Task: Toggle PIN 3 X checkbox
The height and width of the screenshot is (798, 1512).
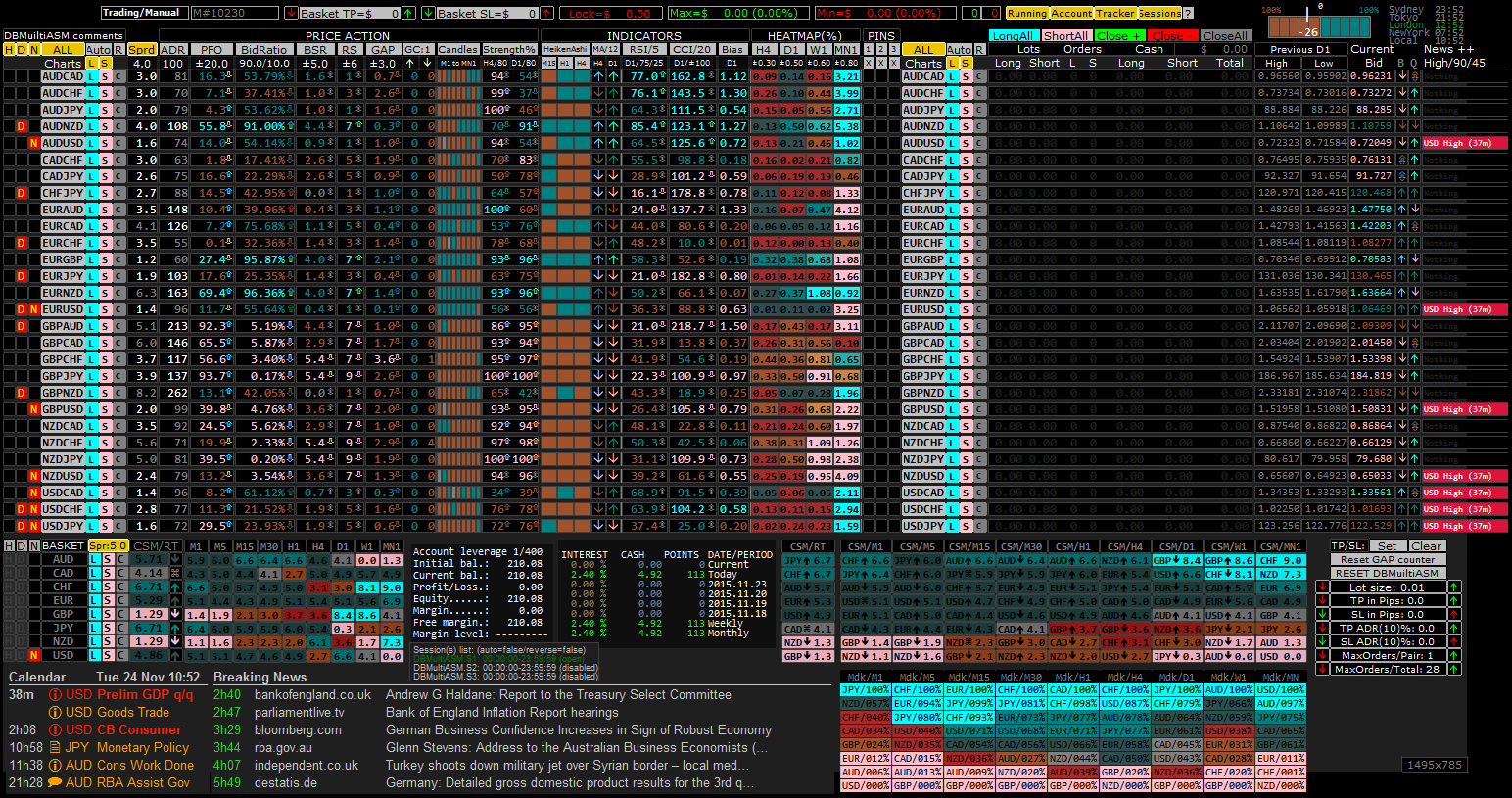Action: [x=894, y=63]
